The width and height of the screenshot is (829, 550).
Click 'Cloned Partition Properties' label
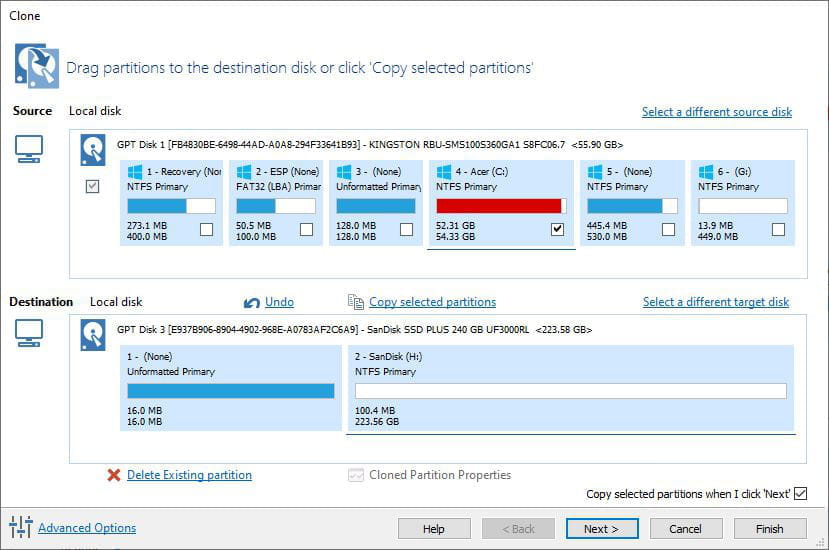tap(440, 475)
